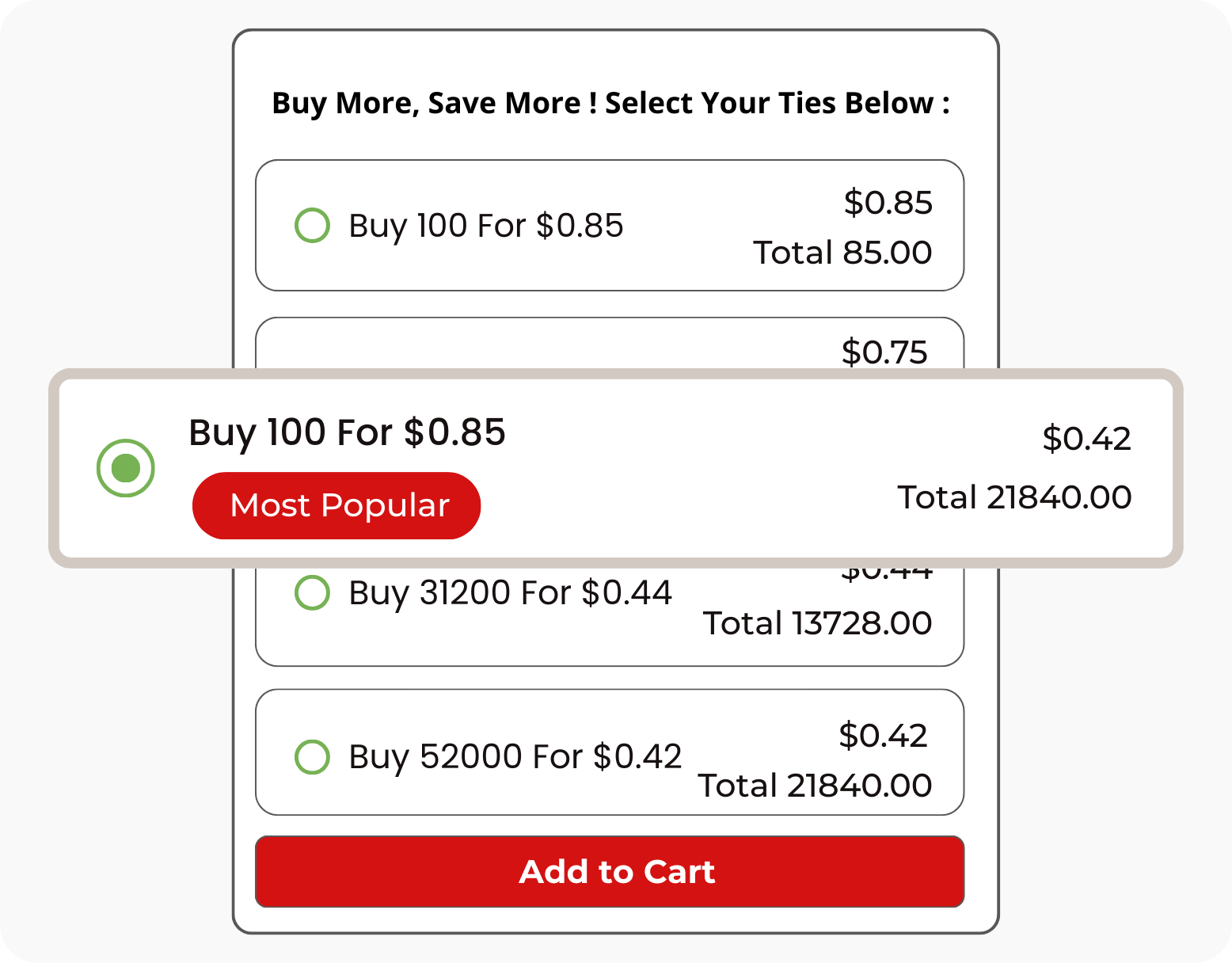1232x963 pixels.
Task: Click the Total 13728.00 amount
Action: pos(817,623)
